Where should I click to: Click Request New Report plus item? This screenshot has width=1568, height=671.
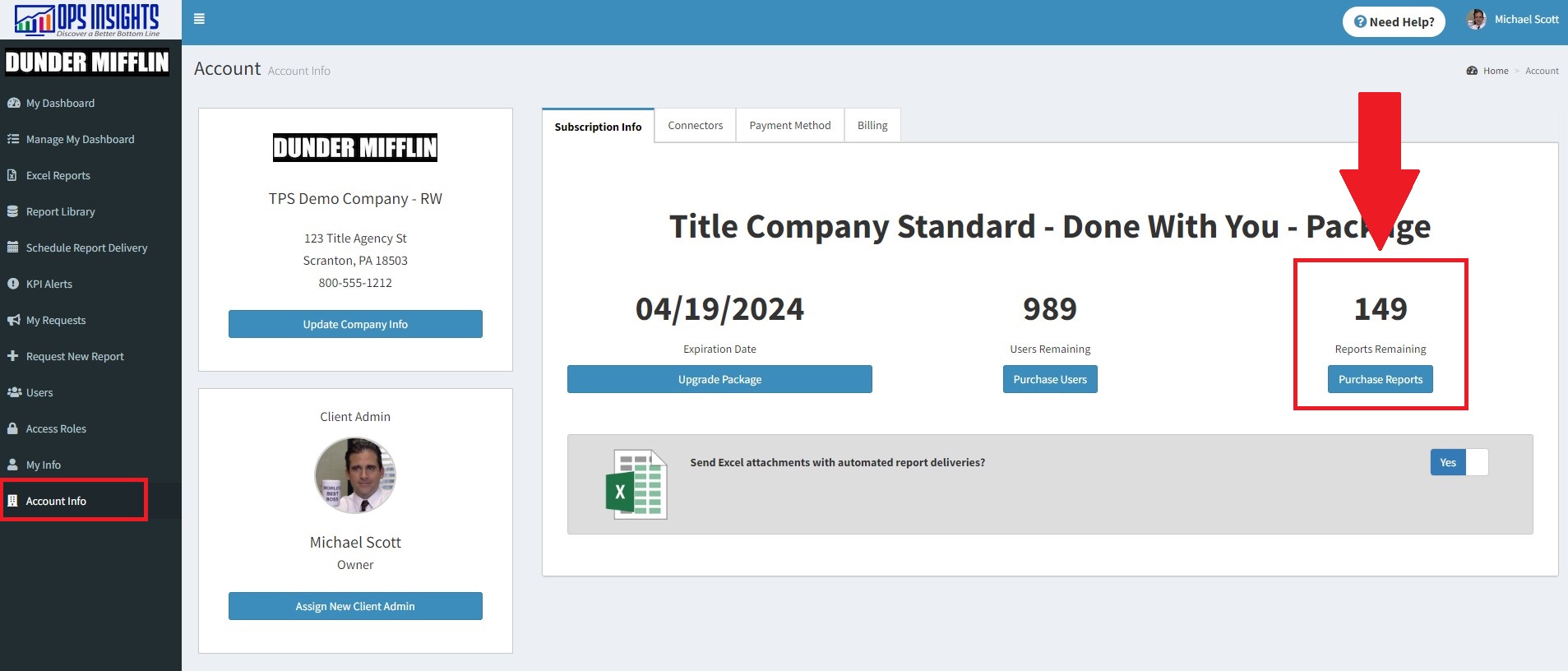[x=74, y=356]
